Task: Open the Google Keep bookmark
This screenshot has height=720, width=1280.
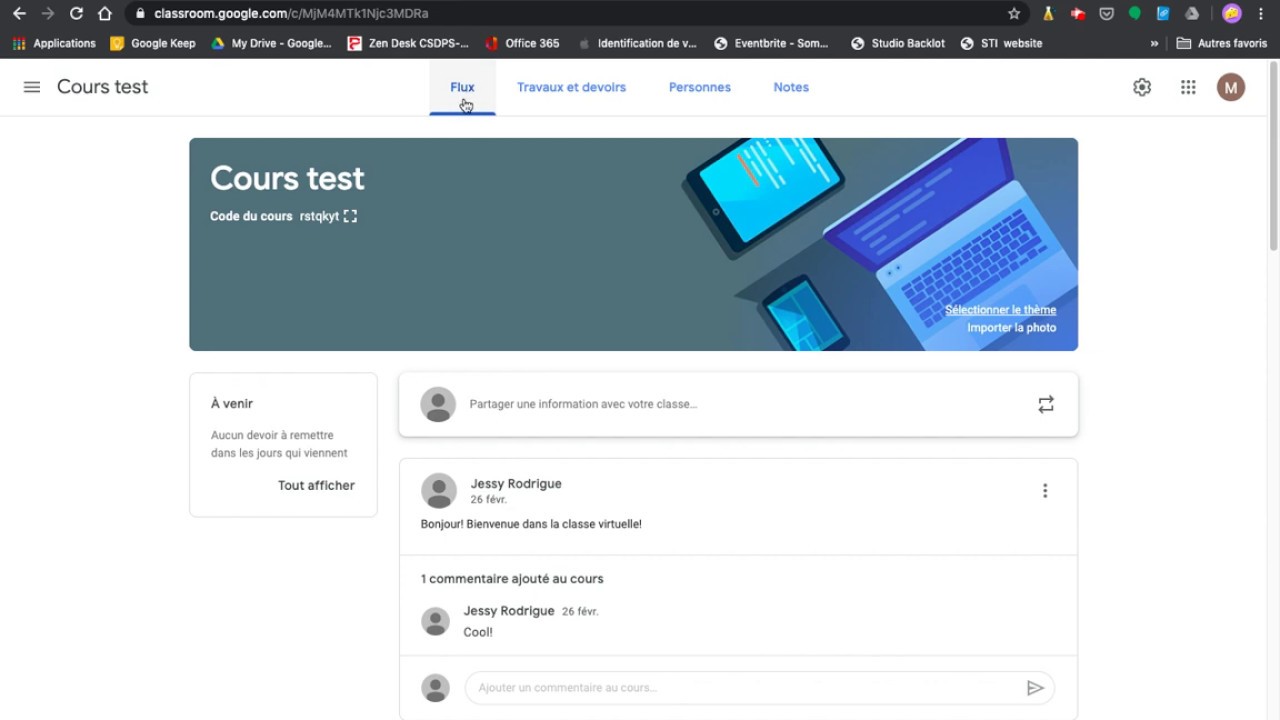Action: 153,44
